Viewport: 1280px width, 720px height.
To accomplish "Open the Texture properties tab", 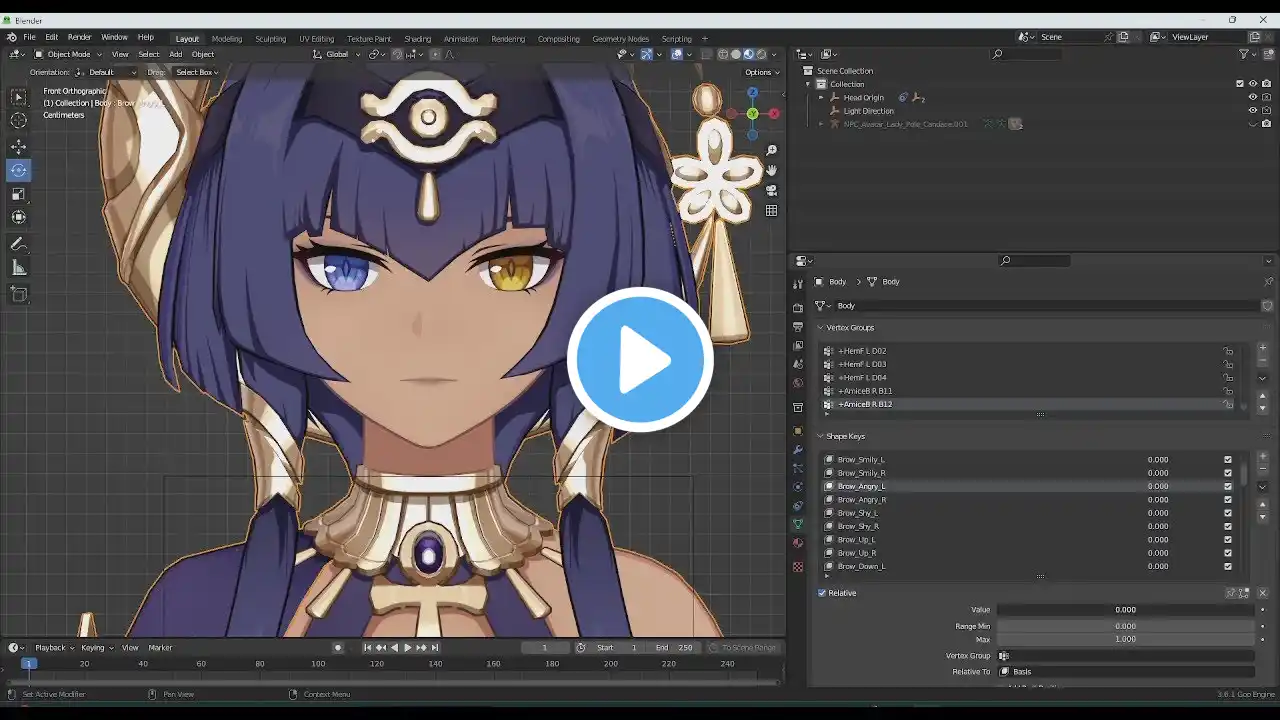I will pyautogui.click(x=798, y=567).
